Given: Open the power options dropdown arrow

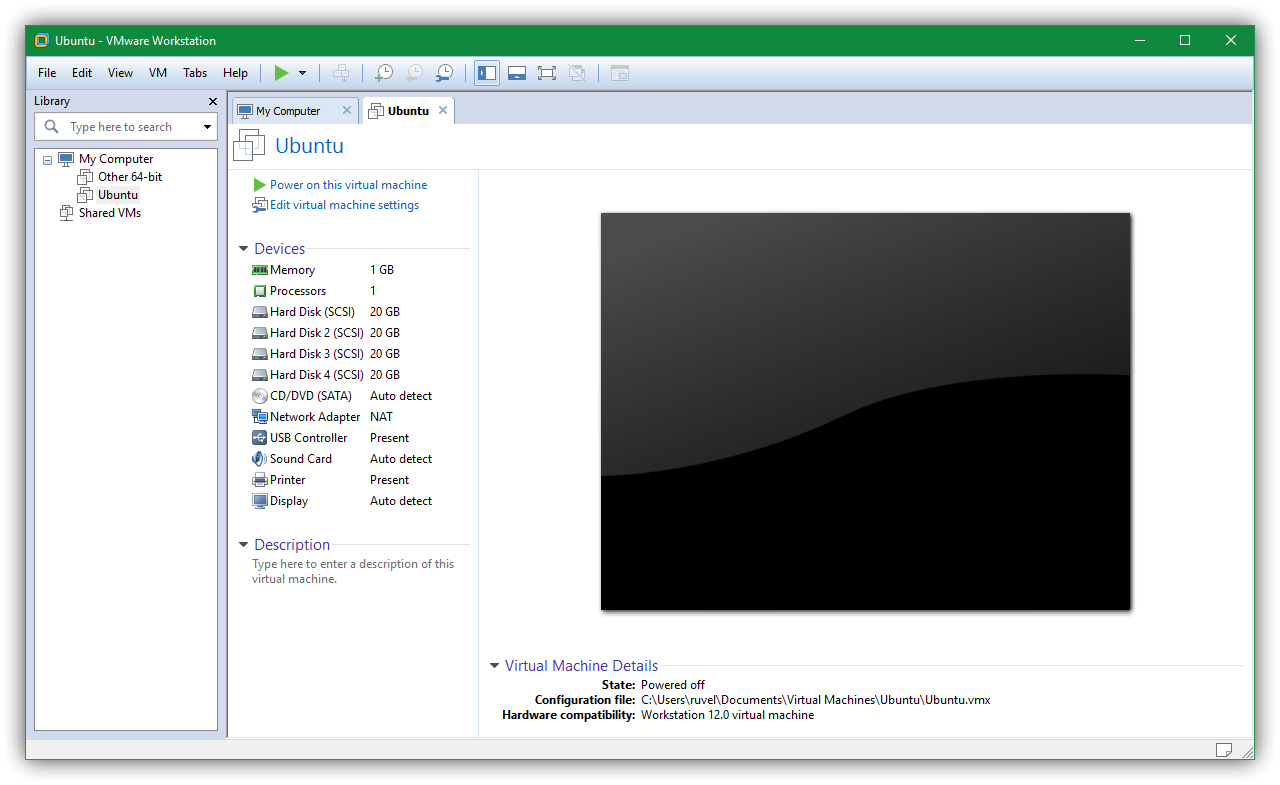Looking at the screenshot, I should tap(302, 73).
